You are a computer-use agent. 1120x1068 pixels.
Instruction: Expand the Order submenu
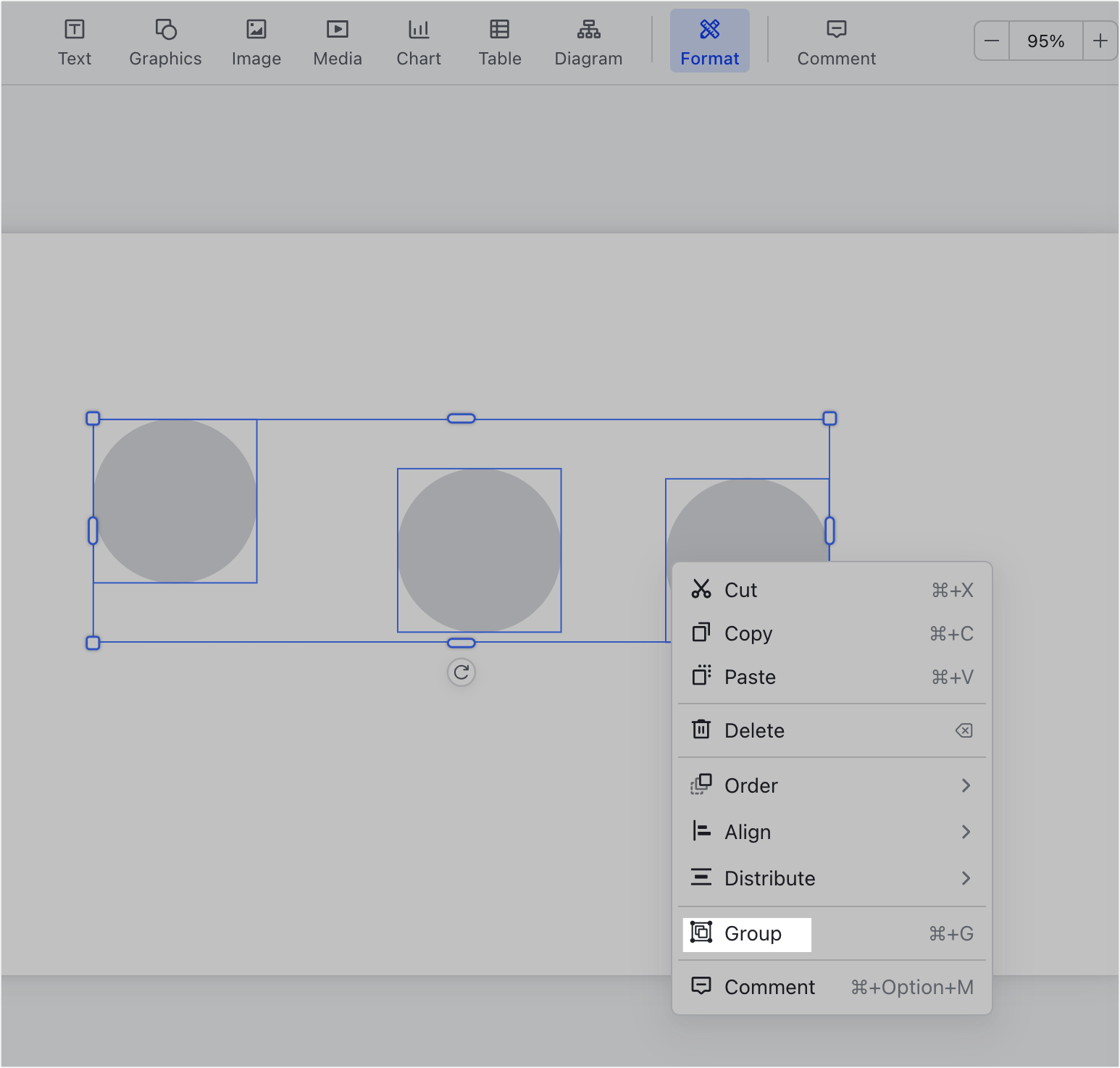(x=751, y=785)
